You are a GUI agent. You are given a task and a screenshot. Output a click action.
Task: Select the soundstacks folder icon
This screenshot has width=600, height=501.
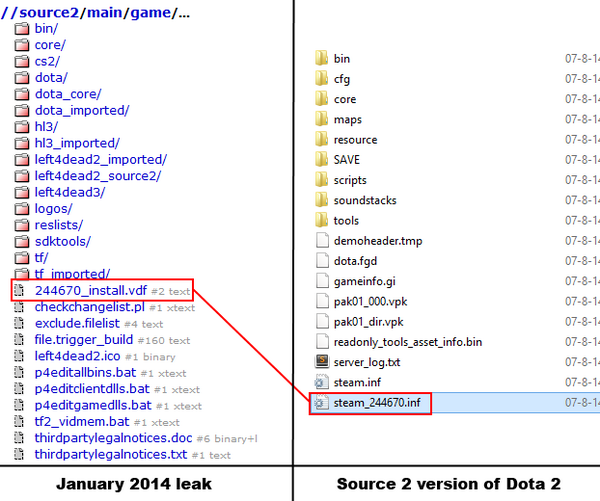(321, 200)
